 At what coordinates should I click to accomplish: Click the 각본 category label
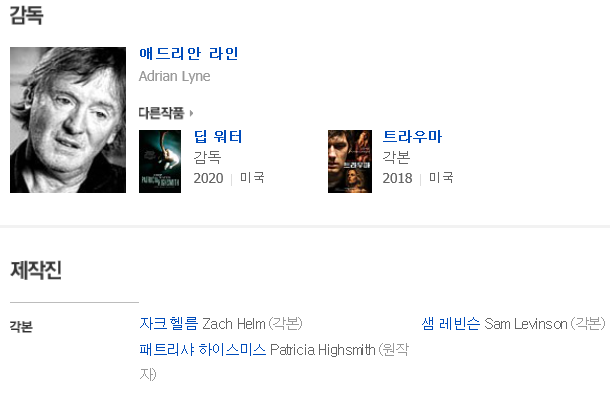click(21, 326)
